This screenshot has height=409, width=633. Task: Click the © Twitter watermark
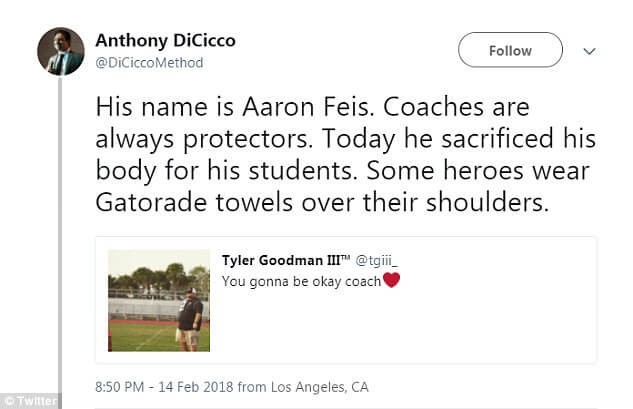point(29,400)
